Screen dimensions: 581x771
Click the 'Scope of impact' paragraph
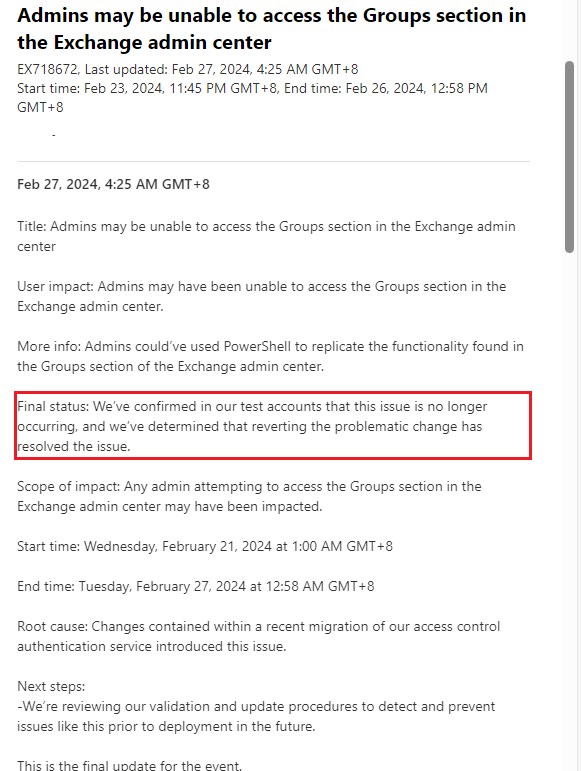coord(249,496)
